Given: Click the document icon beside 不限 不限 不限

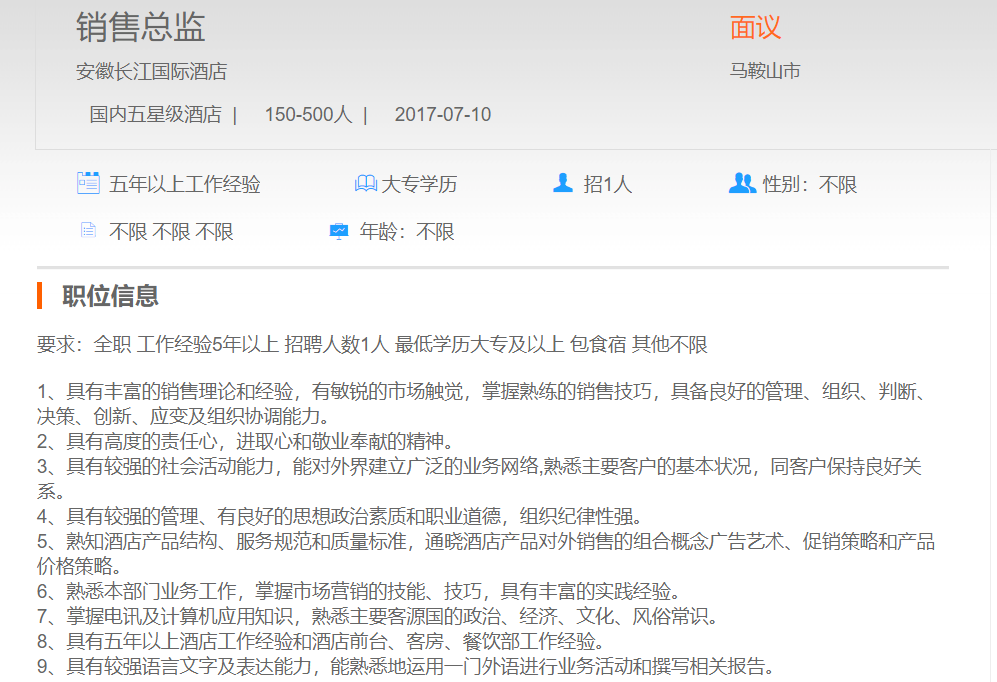Looking at the screenshot, I should 88,231.
